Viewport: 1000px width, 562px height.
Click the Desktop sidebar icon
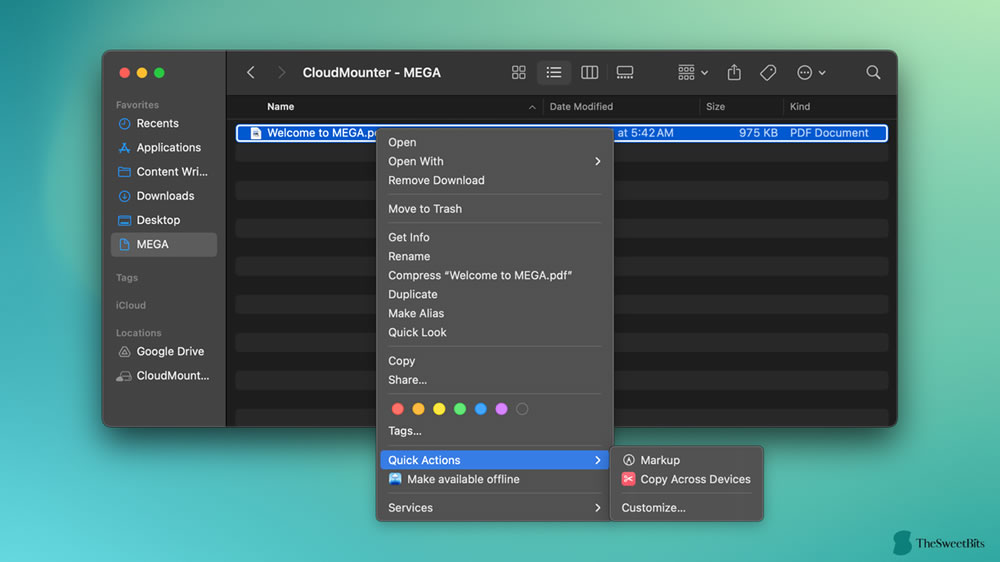[124, 220]
